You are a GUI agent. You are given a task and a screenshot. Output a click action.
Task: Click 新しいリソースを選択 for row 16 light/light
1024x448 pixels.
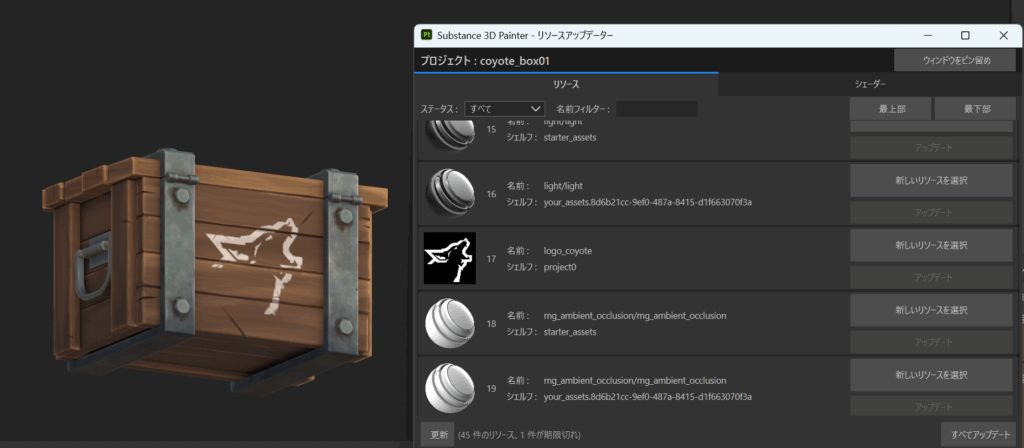pyautogui.click(x=931, y=180)
